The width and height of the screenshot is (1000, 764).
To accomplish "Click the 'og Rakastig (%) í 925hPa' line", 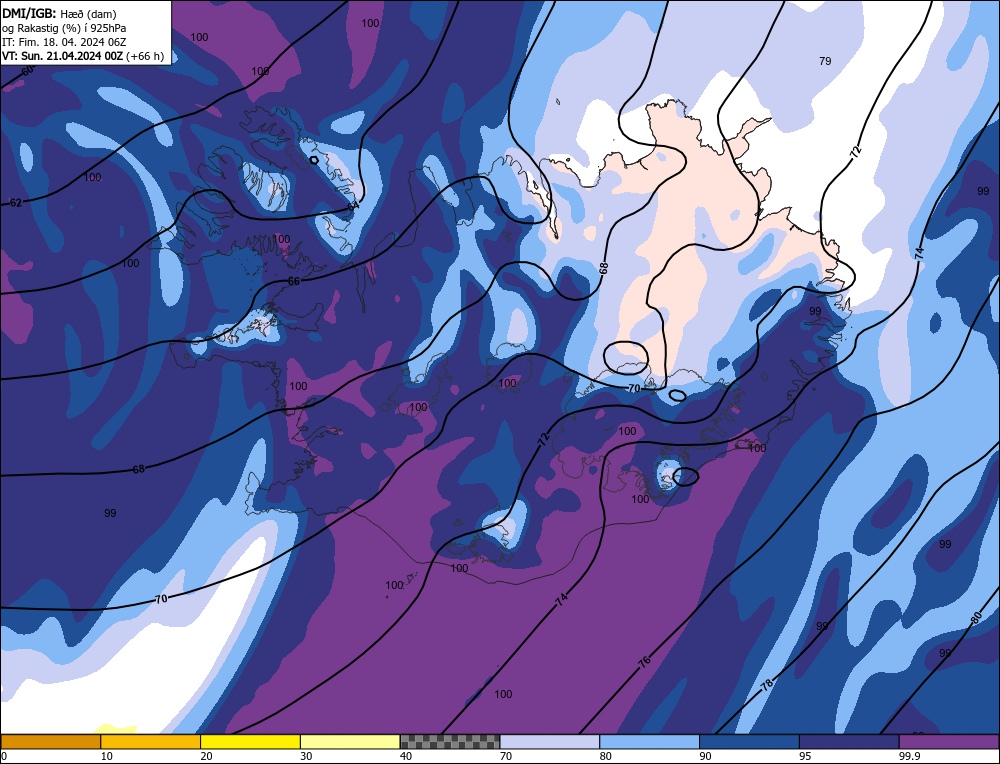I will (64, 28).
